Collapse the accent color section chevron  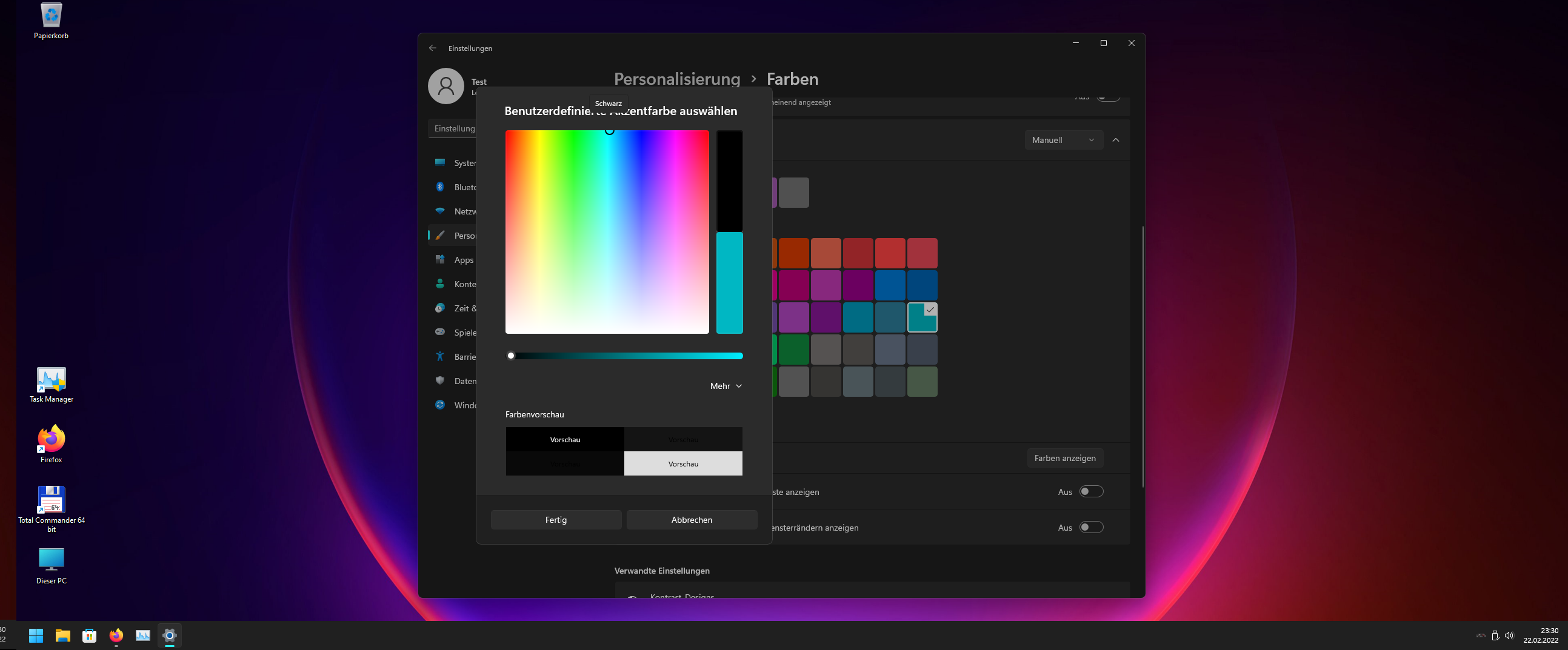click(1116, 140)
